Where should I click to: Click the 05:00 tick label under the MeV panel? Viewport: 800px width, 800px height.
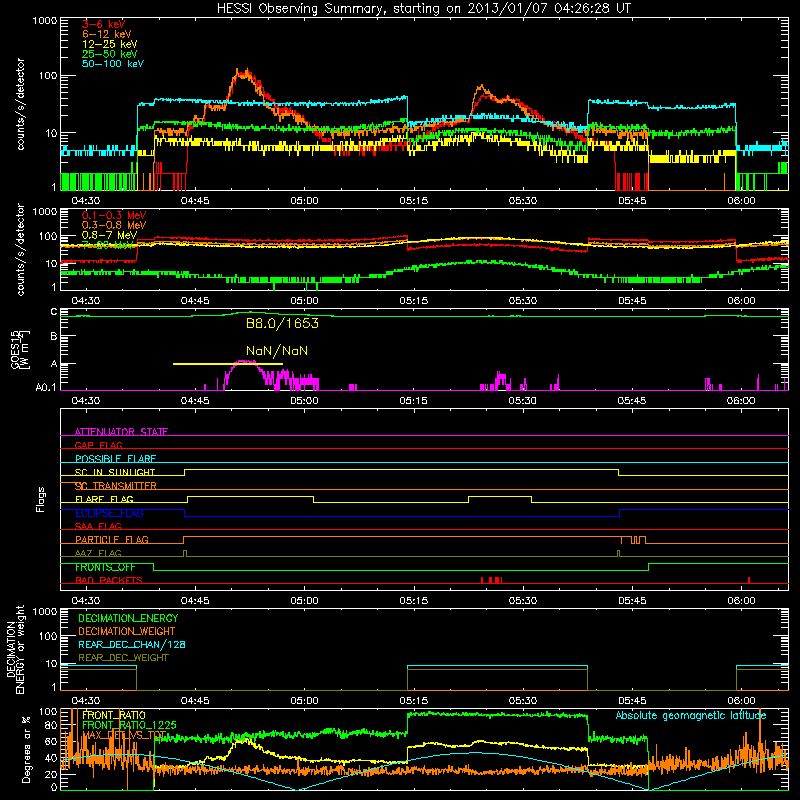[304, 301]
